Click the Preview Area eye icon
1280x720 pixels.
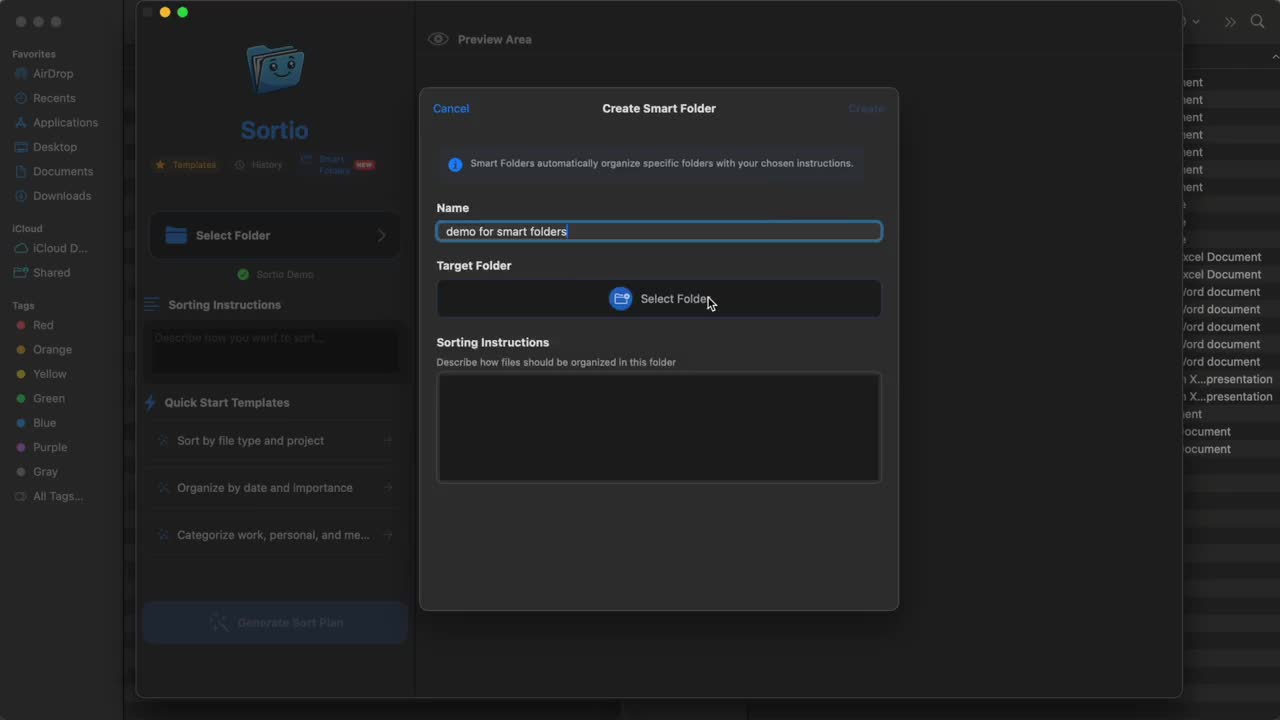point(438,39)
